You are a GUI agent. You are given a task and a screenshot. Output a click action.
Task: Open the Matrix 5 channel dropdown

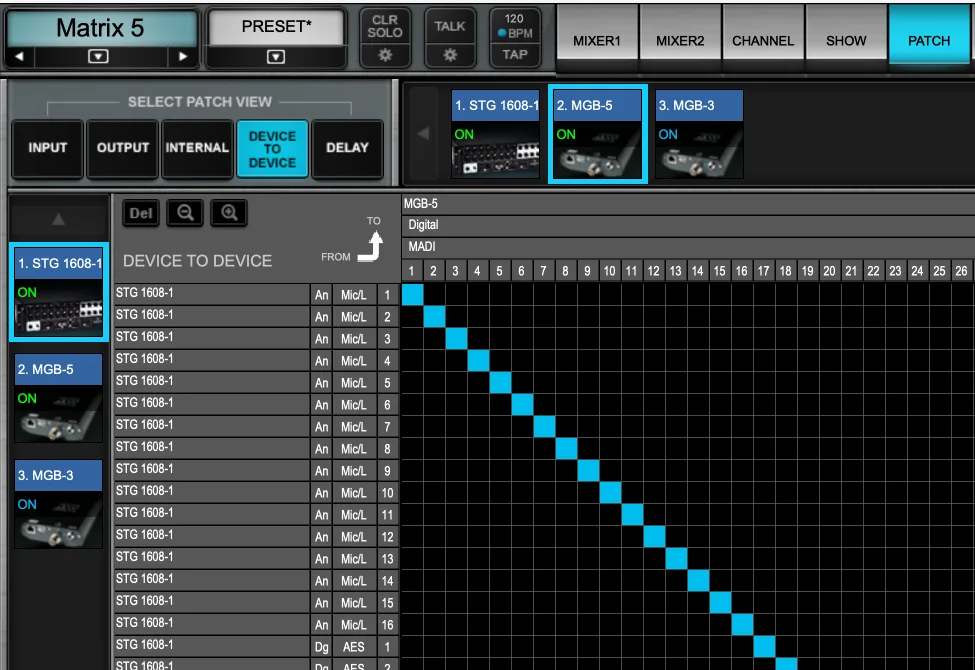point(98,57)
